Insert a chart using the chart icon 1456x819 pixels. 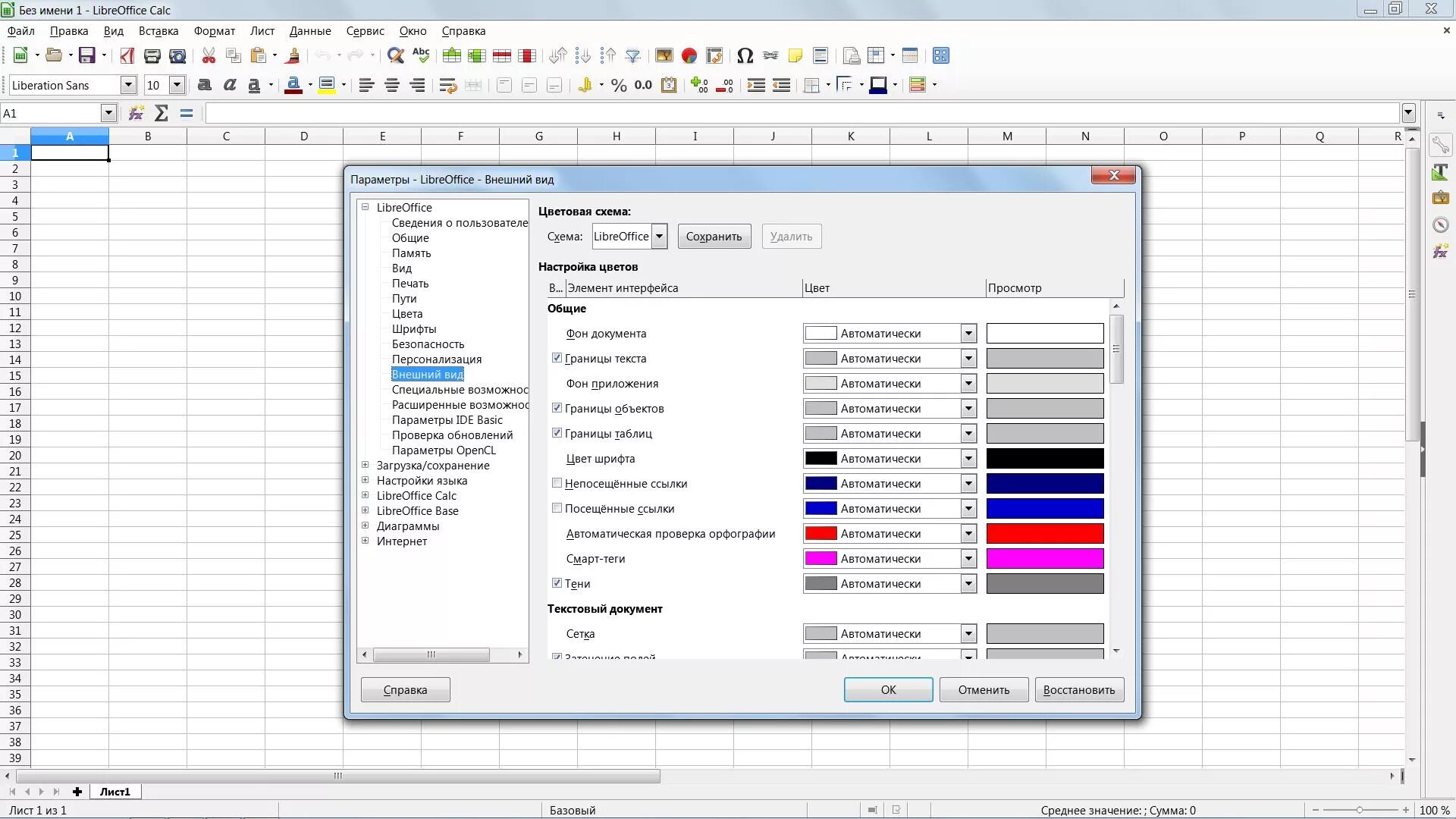689,55
